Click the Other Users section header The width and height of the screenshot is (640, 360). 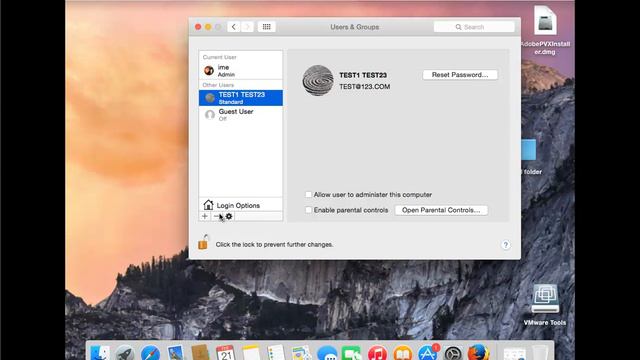[x=218, y=85]
